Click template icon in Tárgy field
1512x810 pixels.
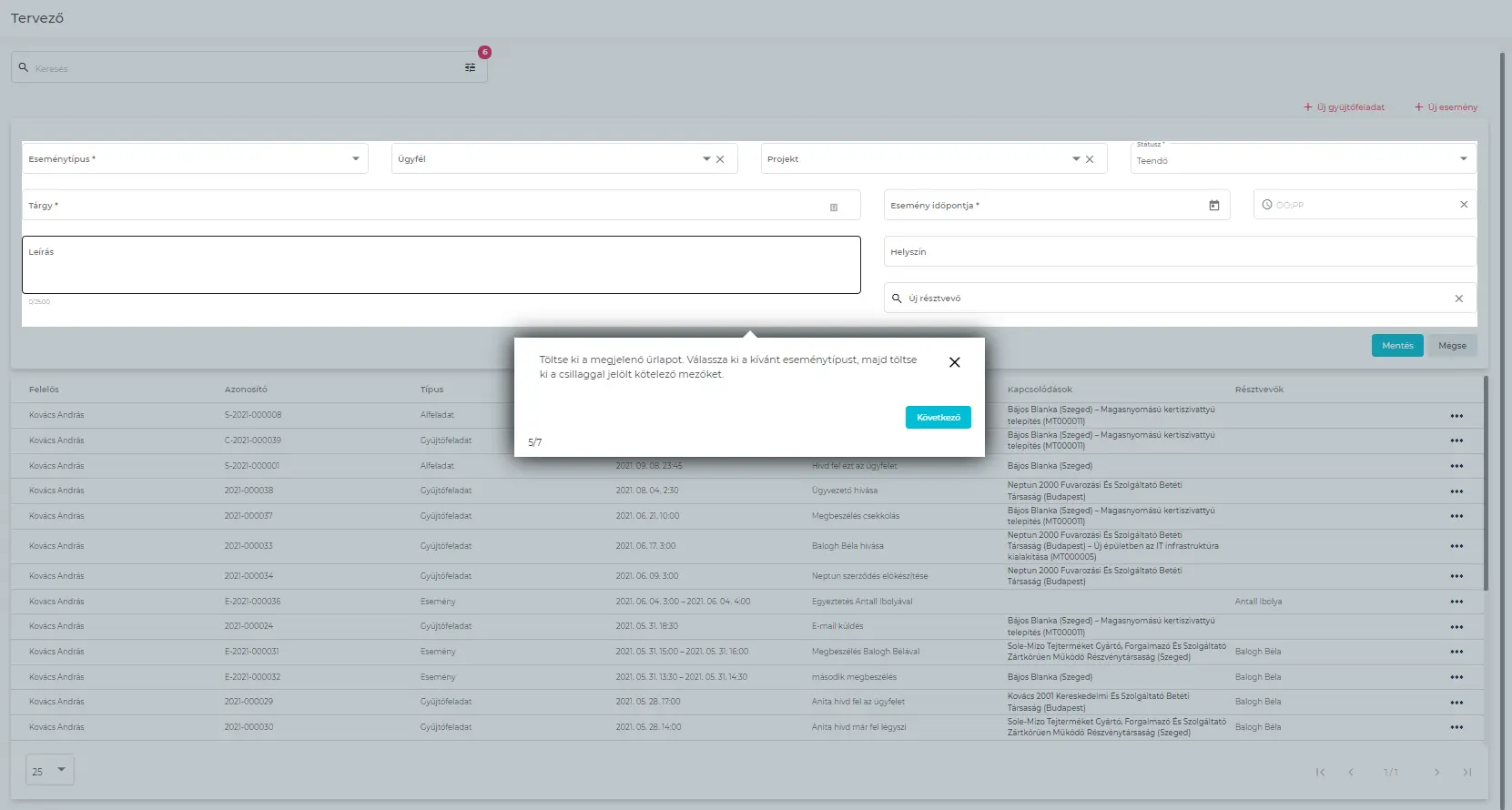833,208
